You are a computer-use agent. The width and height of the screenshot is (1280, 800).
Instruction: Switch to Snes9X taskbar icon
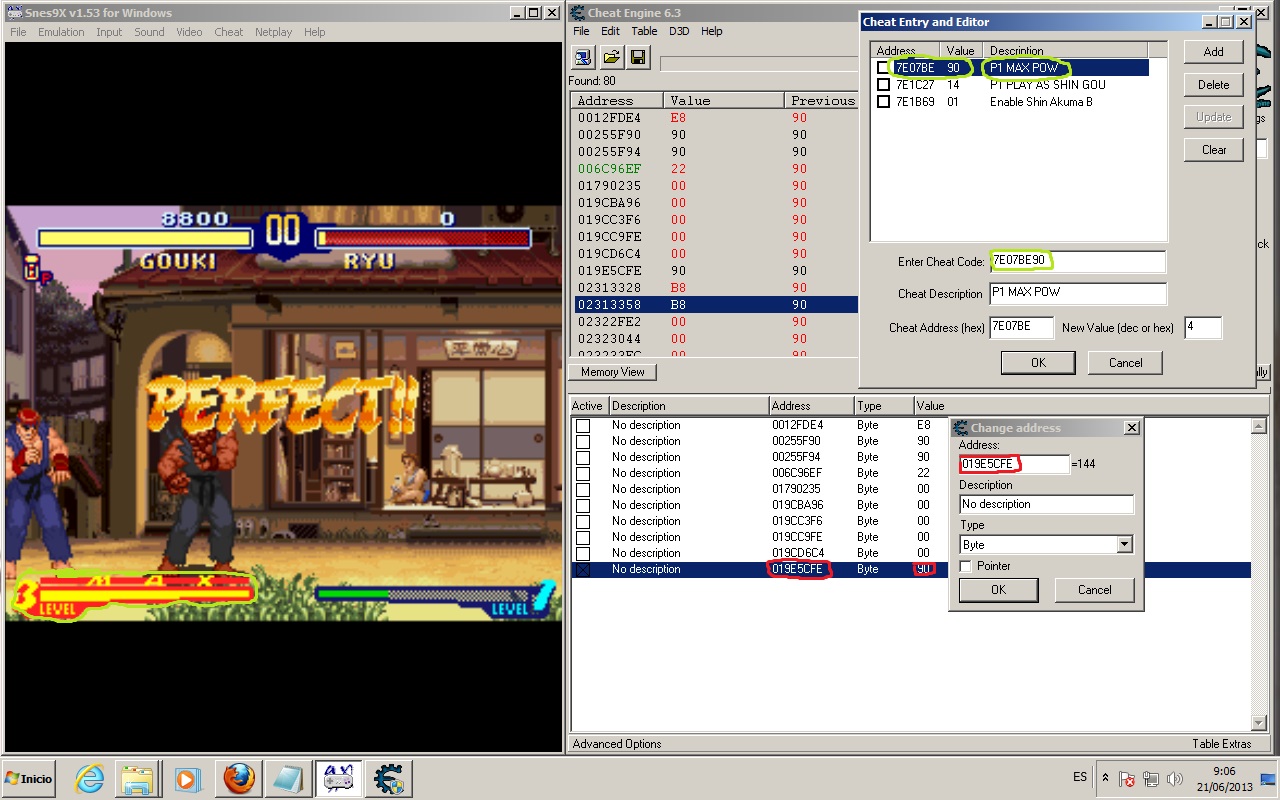[x=338, y=778]
